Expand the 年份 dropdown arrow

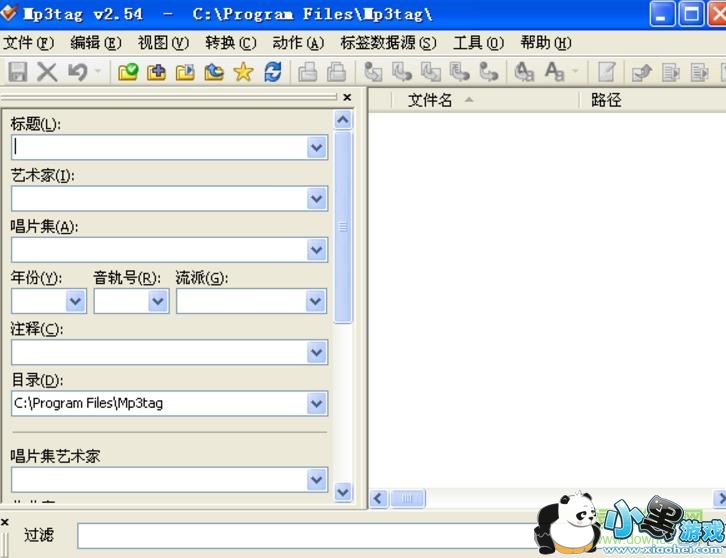pyautogui.click(x=75, y=301)
